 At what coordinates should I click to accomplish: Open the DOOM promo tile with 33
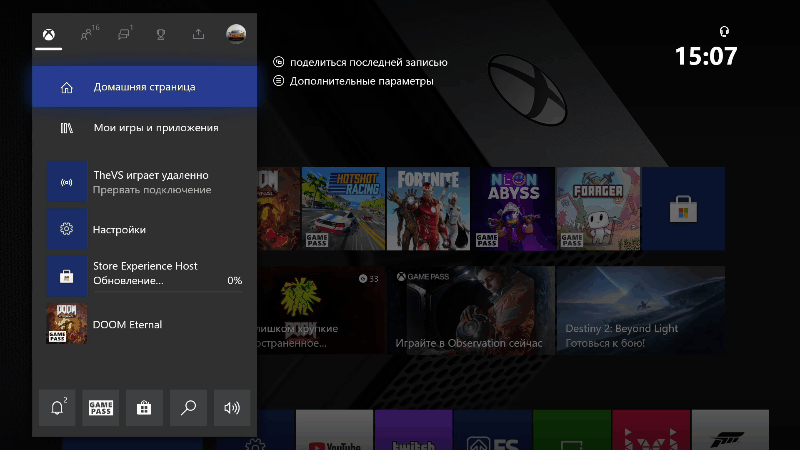[x=321, y=310]
